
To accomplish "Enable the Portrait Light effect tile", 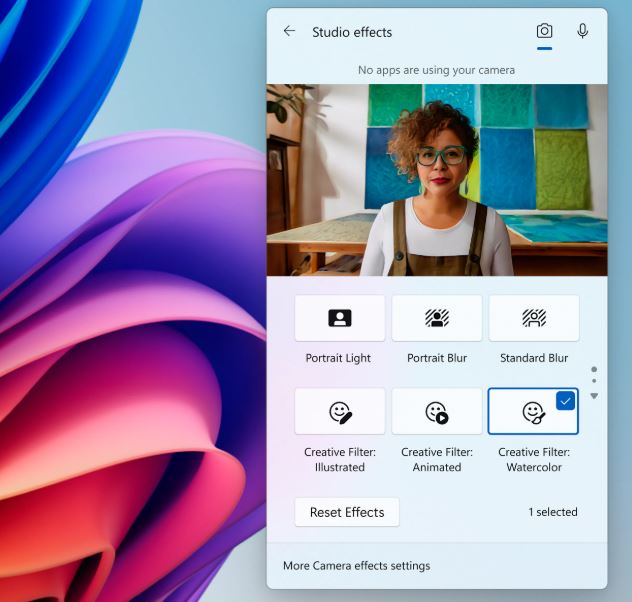I will pyautogui.click(x=340, y=318).
